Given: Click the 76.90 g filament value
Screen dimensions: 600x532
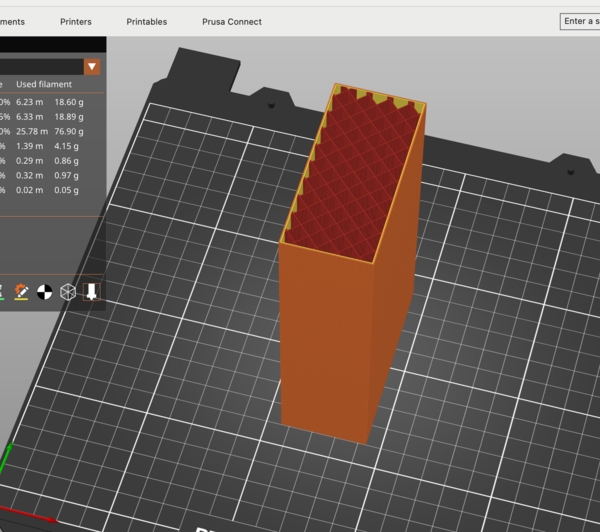Looking at the screenshot, I should point(69,131).
